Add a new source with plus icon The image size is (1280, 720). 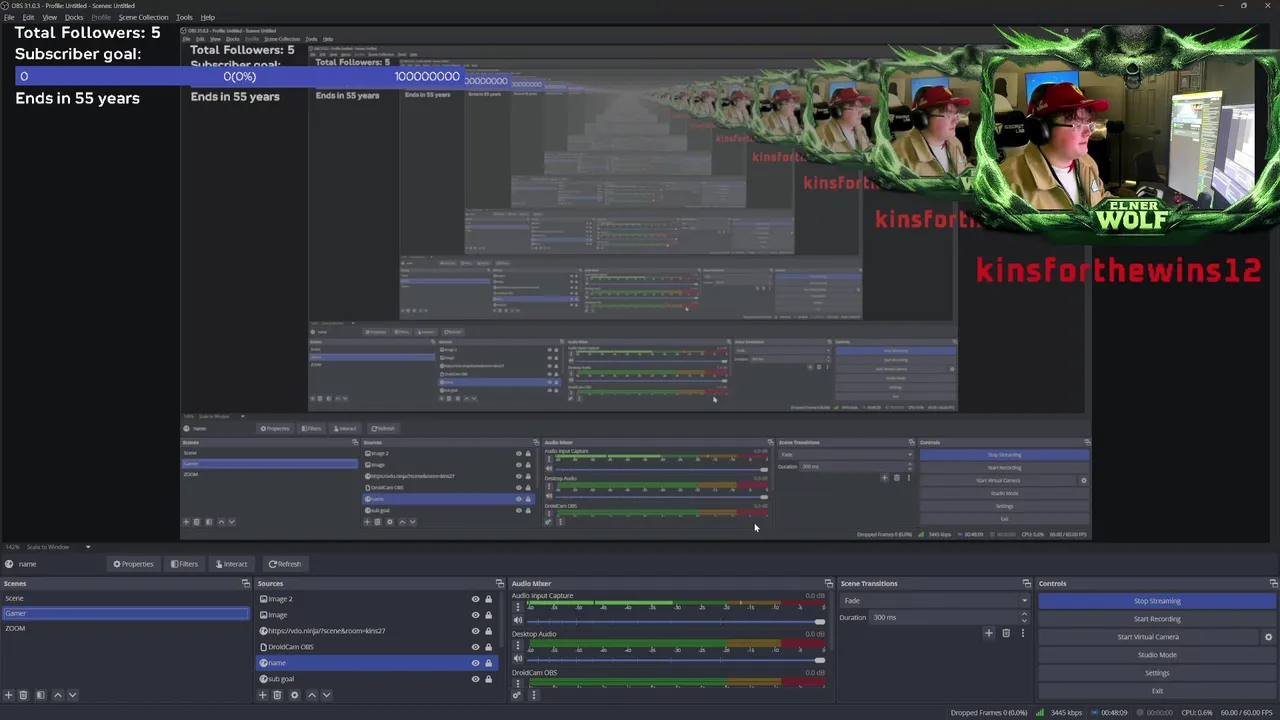pyautogui.click(x=263, y=695)
